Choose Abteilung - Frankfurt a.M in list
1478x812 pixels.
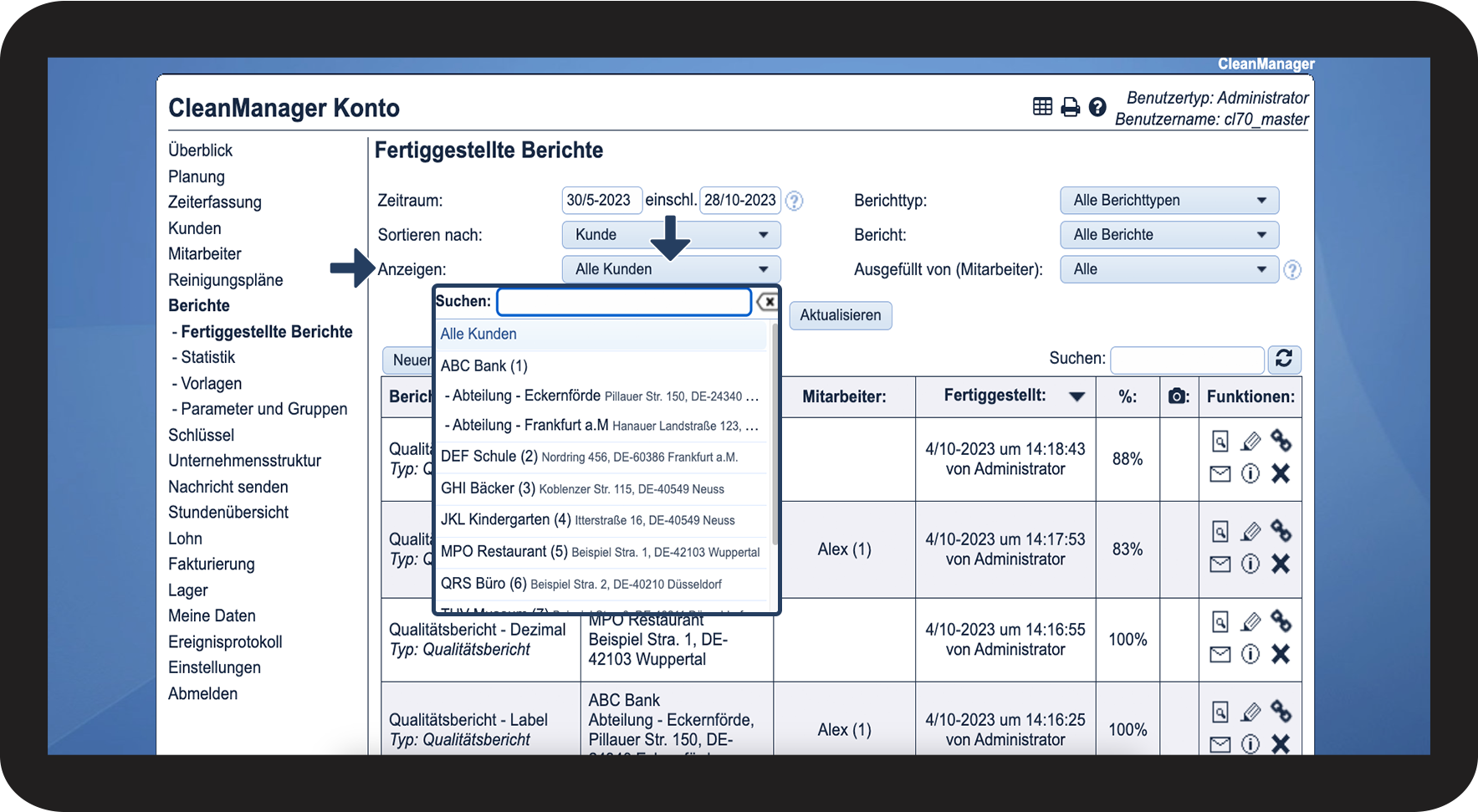601,426
